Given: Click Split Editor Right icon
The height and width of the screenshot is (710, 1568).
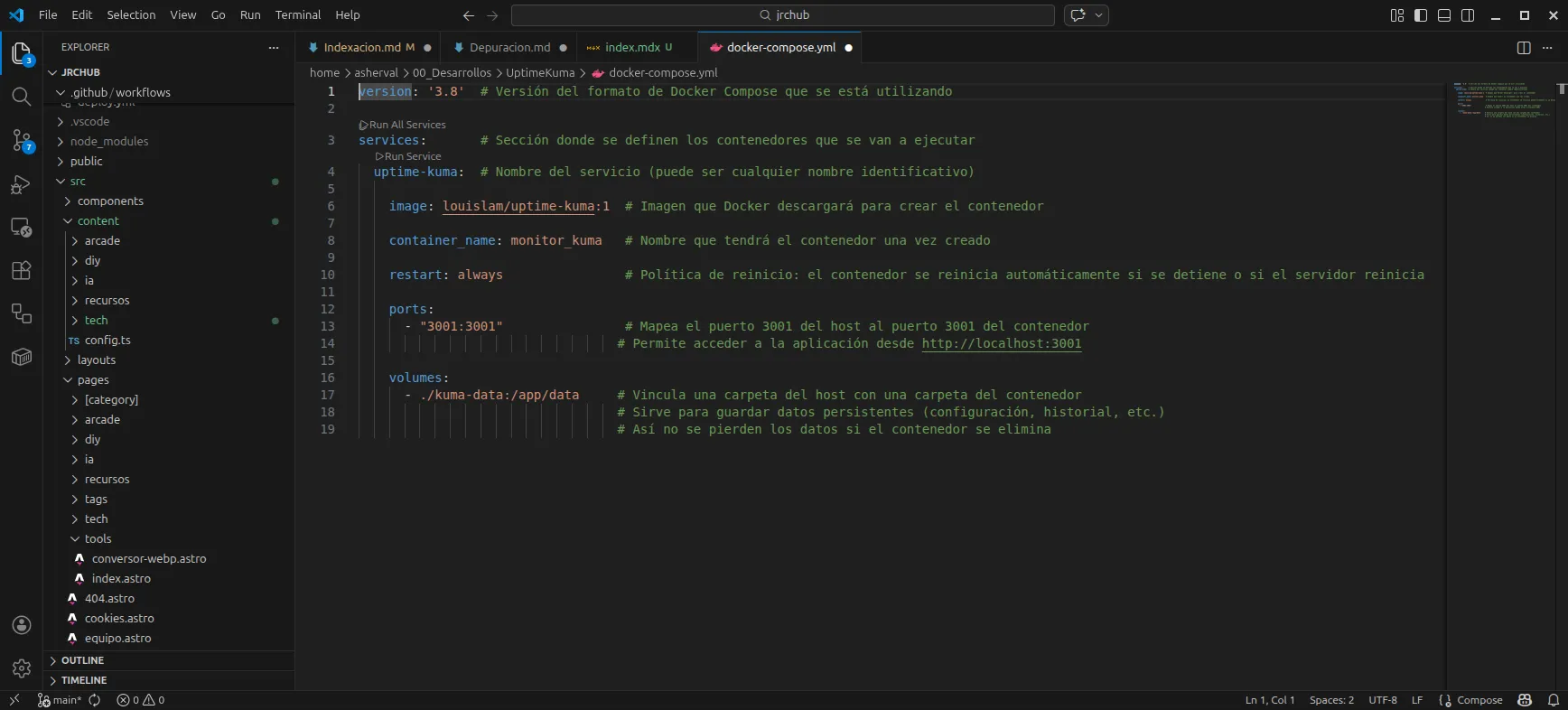Looking at the screenshot, I should click(x=1524, y=48).
